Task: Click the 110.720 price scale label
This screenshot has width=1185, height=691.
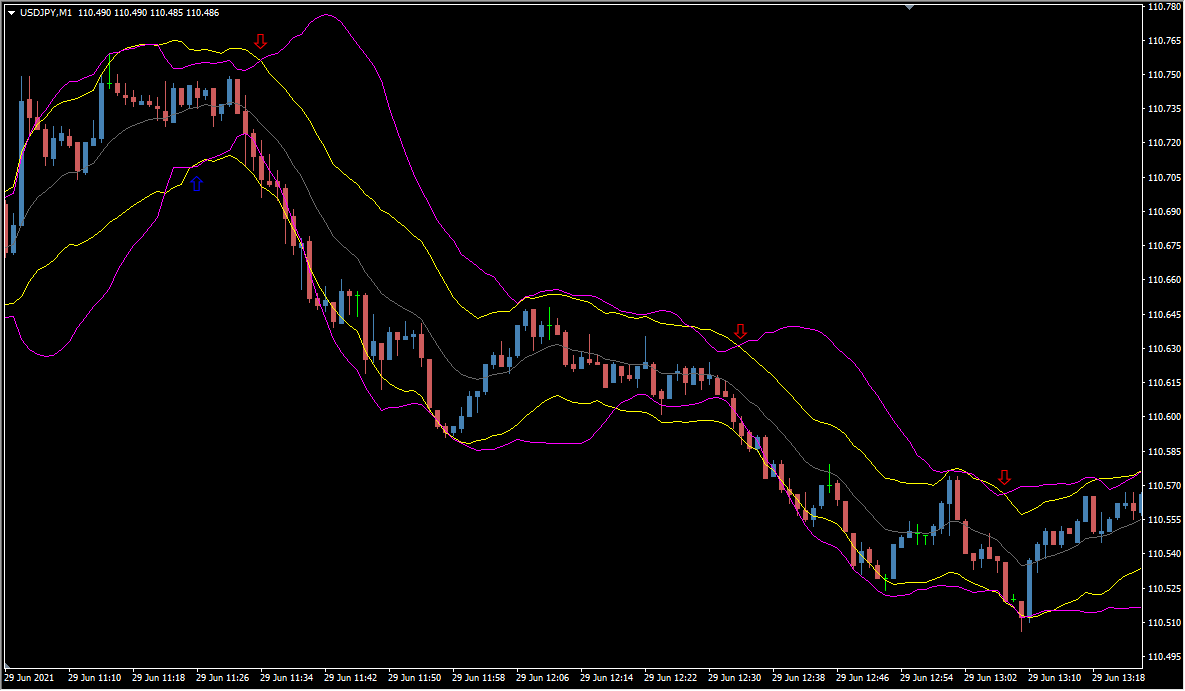Action: pos(1164,143)
